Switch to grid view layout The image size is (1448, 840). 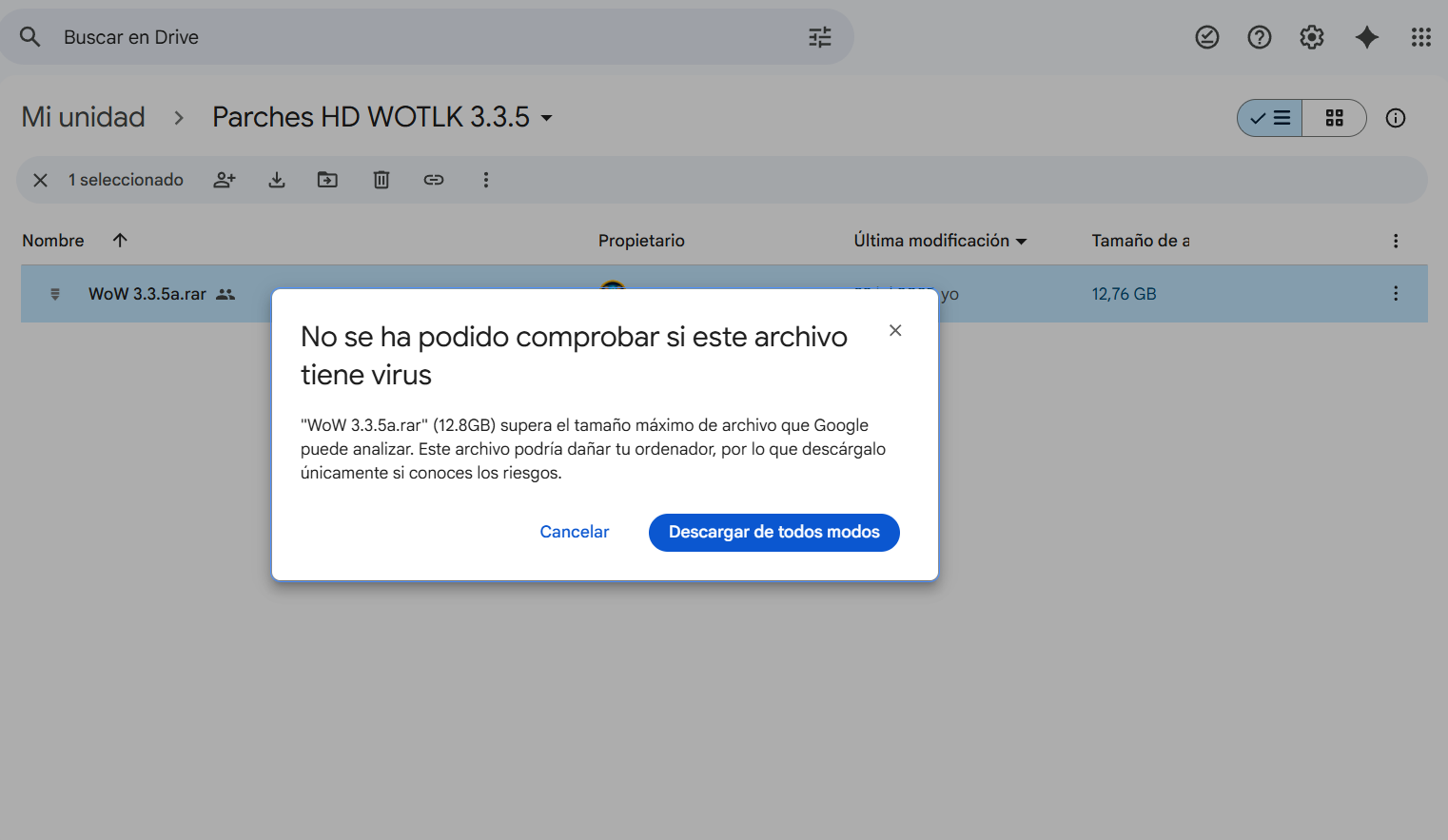1334,118
